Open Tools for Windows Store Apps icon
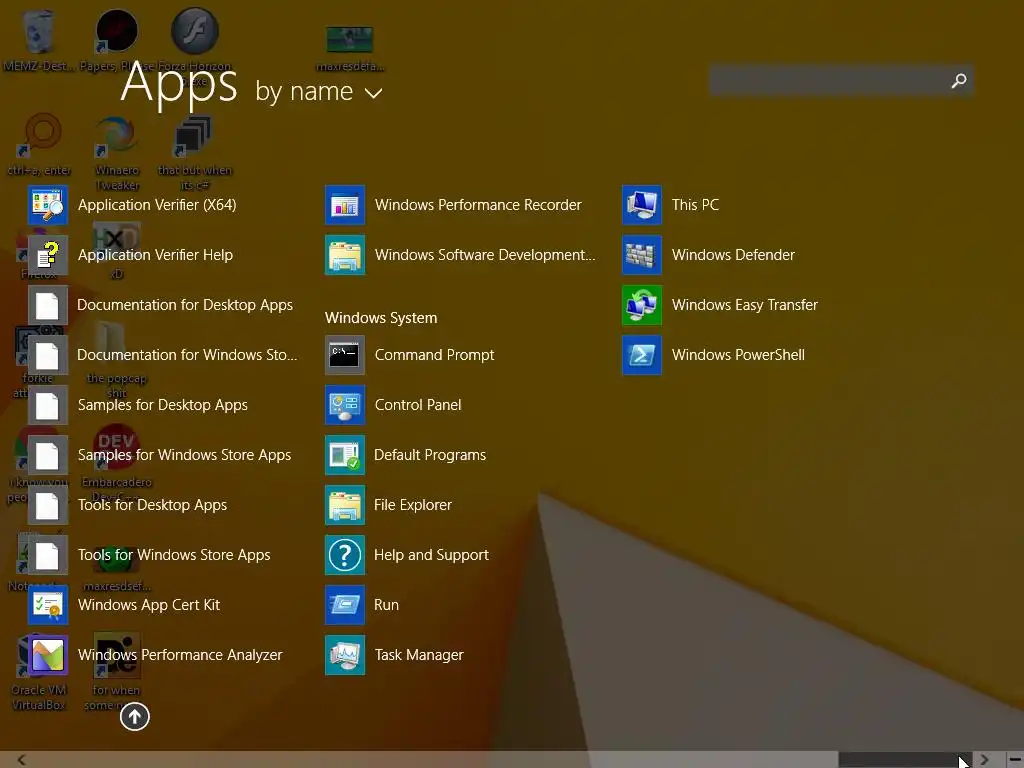 pos(48,555)
